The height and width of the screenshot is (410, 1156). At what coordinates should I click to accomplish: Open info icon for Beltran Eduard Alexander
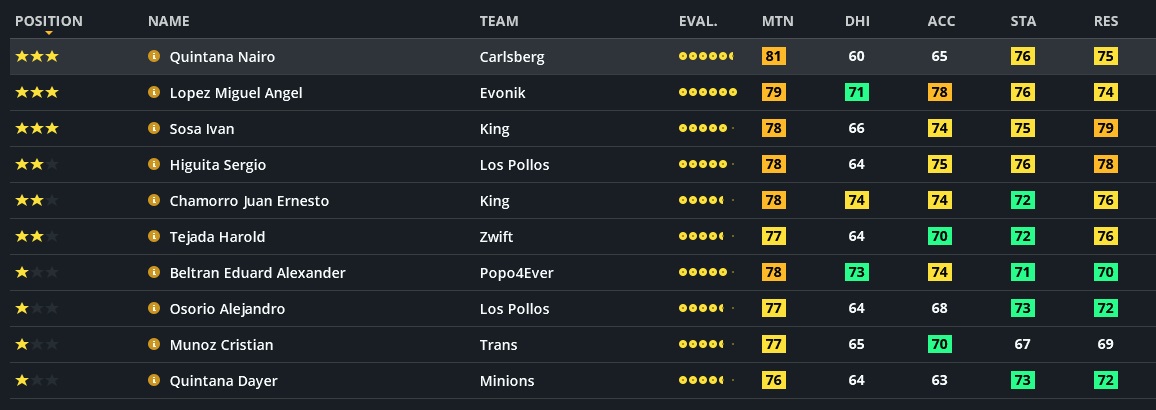154,273
